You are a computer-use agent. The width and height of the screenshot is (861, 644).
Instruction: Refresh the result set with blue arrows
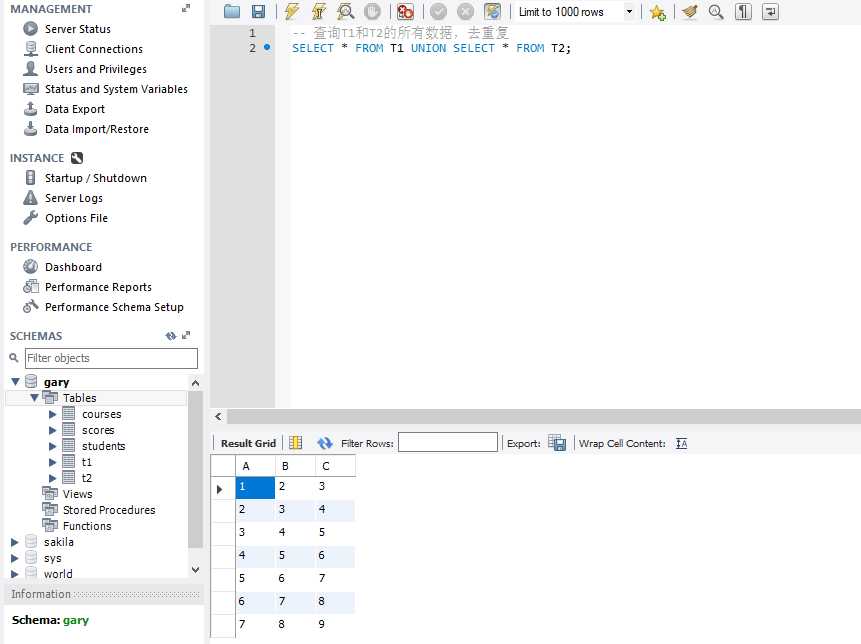click(x=325, y=443)
